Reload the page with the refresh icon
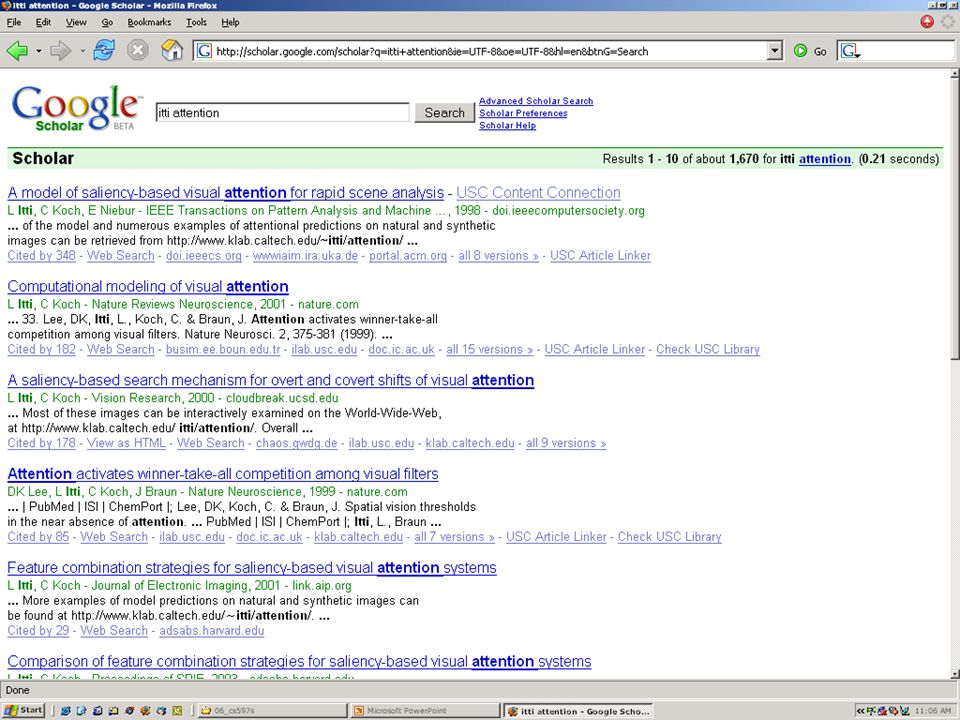 point(104,50)
